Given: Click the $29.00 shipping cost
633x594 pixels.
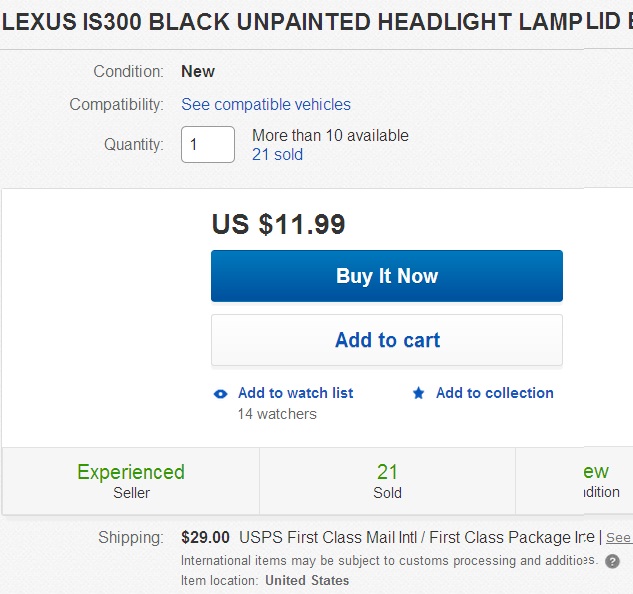Looking at the screenshot, I should point(205,537).
